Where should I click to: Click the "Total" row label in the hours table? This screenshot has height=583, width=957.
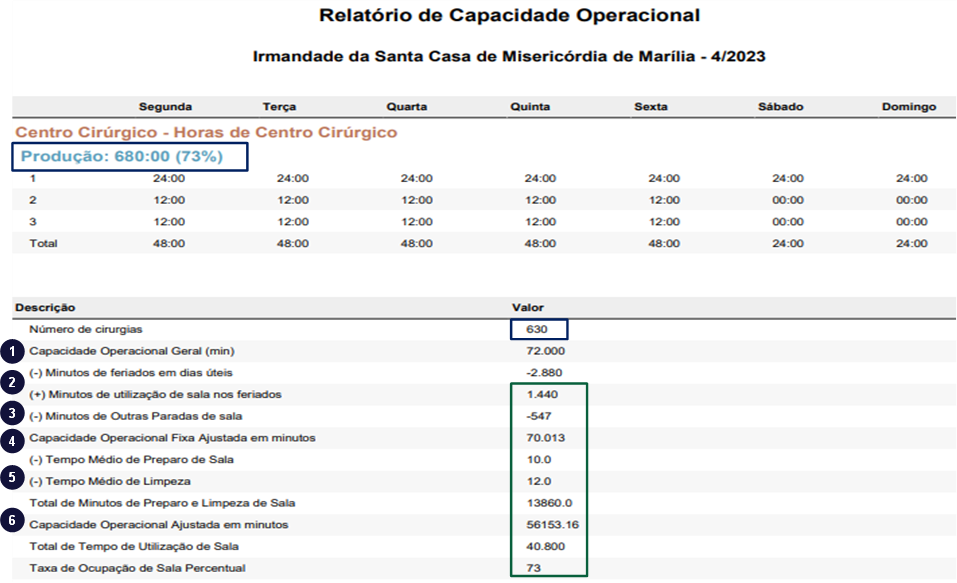click(43, 244)
